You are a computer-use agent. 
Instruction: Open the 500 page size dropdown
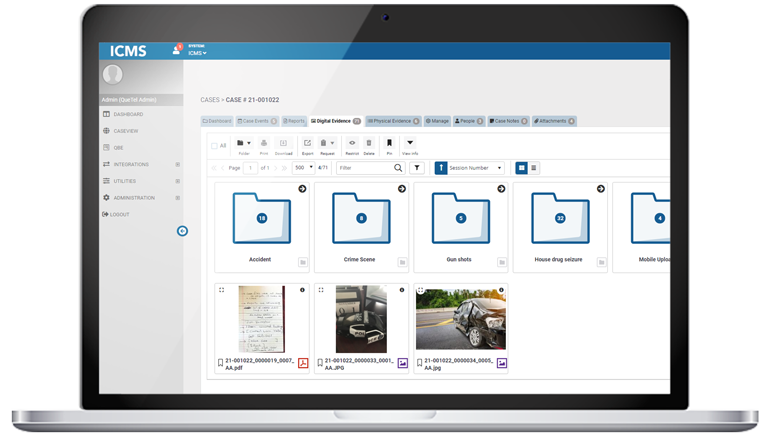click(x=303, y=168)
